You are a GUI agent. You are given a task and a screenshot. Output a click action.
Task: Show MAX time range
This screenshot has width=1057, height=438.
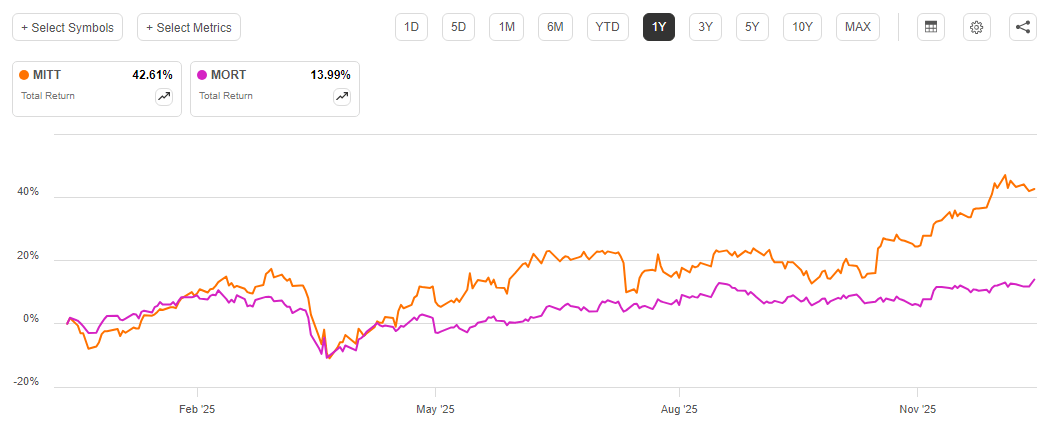(x=857, y=27)
